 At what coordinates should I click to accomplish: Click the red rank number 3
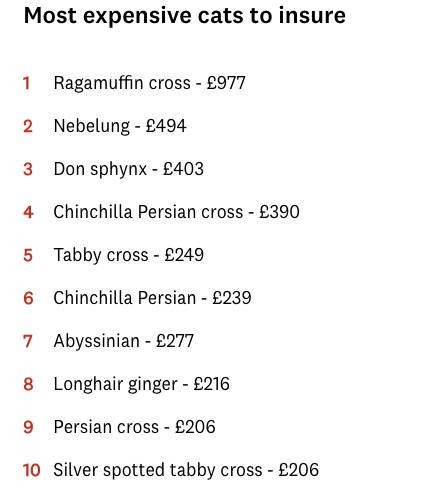click(x=28, y=169)
